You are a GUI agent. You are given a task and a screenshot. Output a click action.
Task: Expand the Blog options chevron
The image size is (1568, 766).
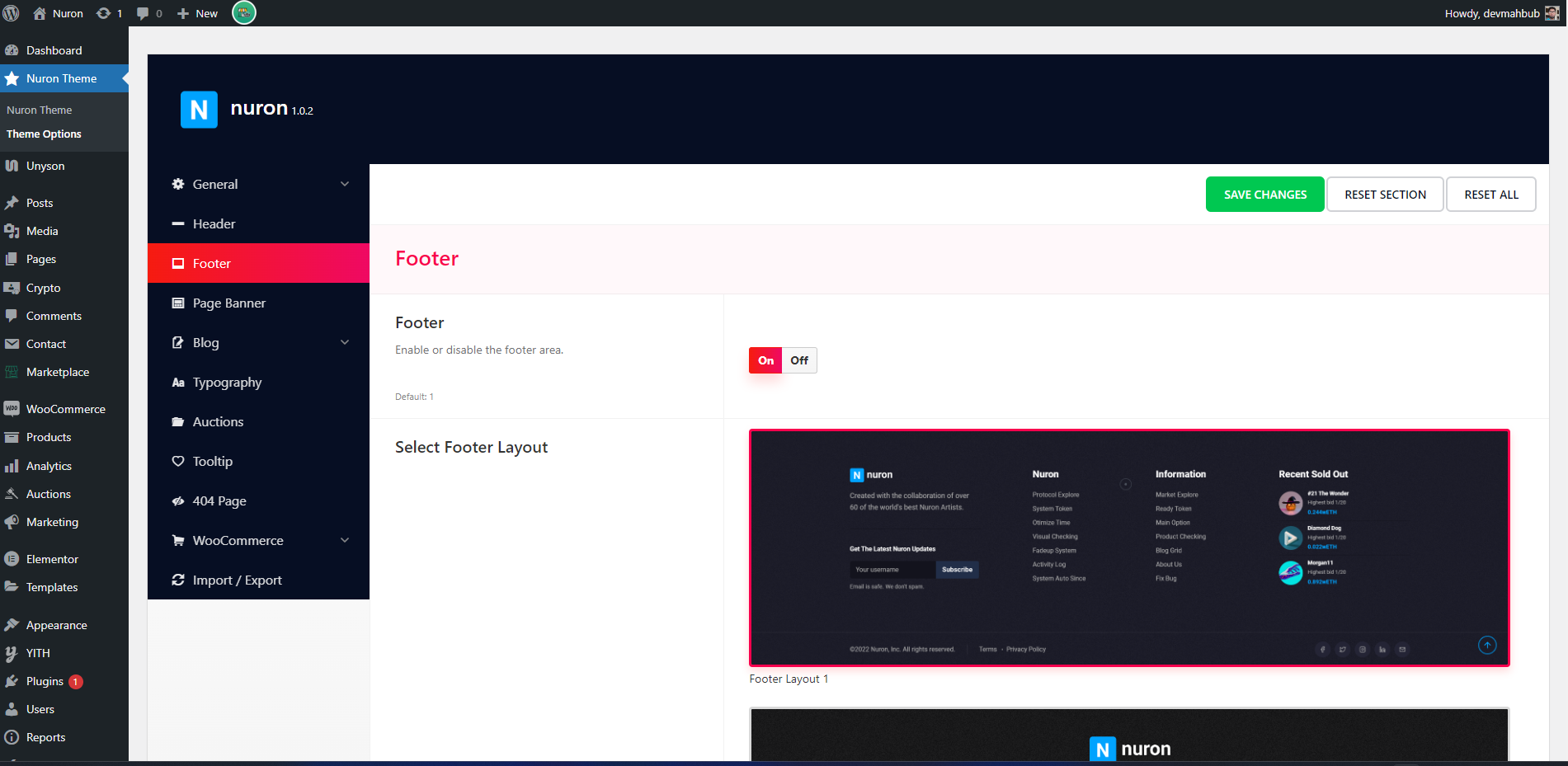point(345,342)
